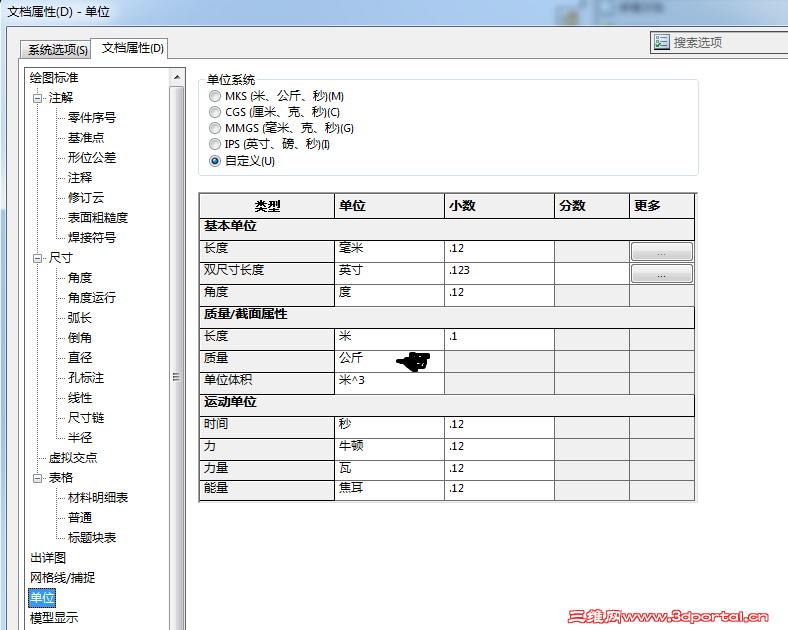The height and width of the screenshot is (630, 788).
Task: Switch to 系统选项 tab
Action: point(57,50)
